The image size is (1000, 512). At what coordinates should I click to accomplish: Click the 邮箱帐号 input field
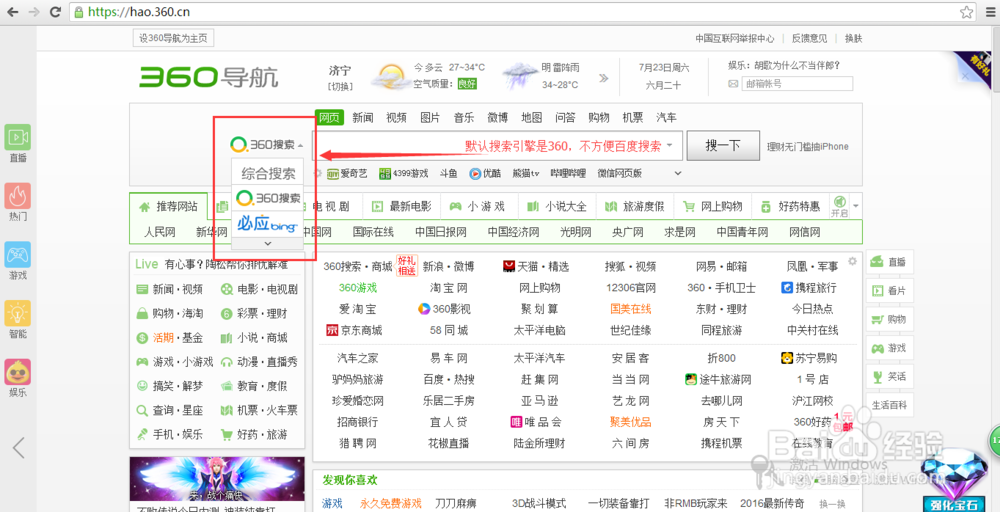pos(797,84)
